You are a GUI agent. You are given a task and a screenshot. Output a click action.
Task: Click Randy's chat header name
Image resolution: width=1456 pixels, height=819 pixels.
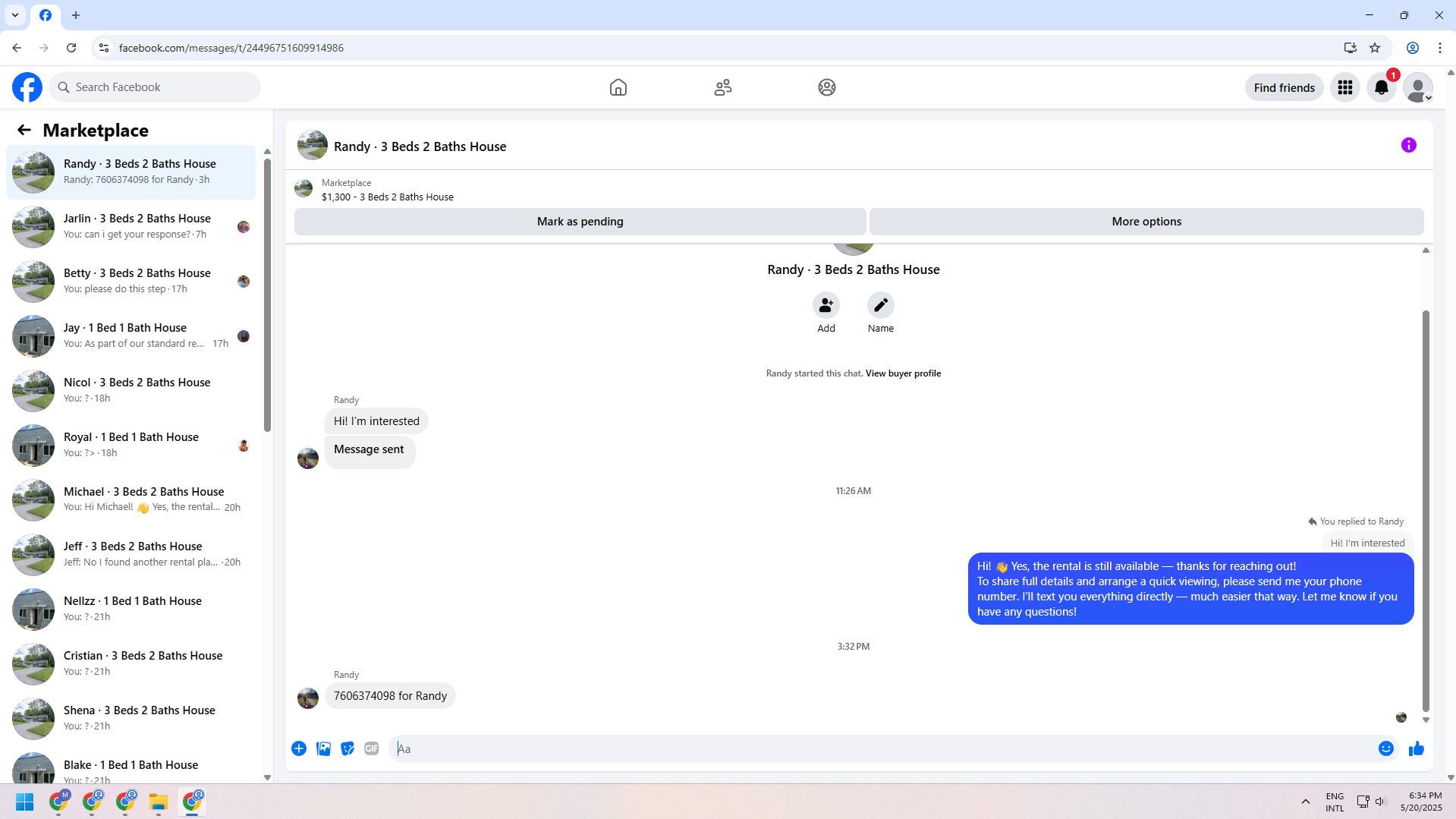[420, 146]
